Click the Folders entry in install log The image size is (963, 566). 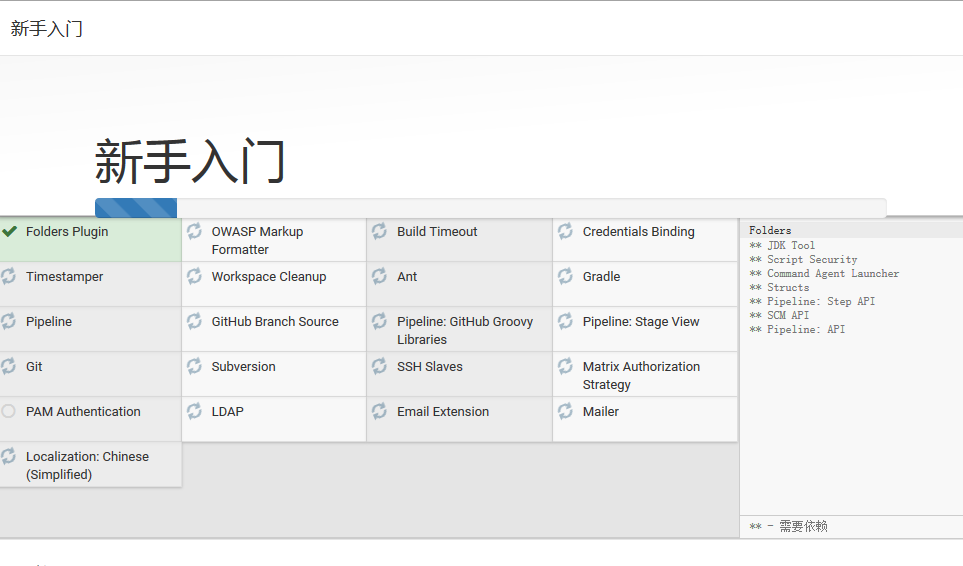(x=770, y=230)
